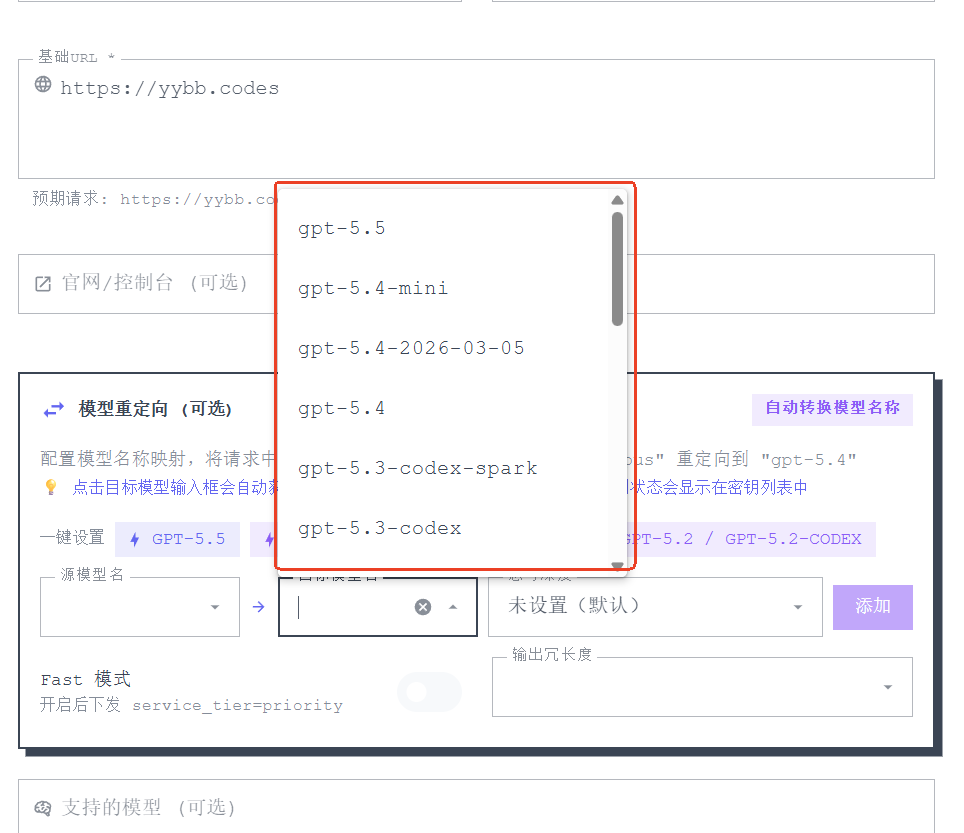Click the 预期请求 URL text
964x833 pixels.
click(154, 199)
